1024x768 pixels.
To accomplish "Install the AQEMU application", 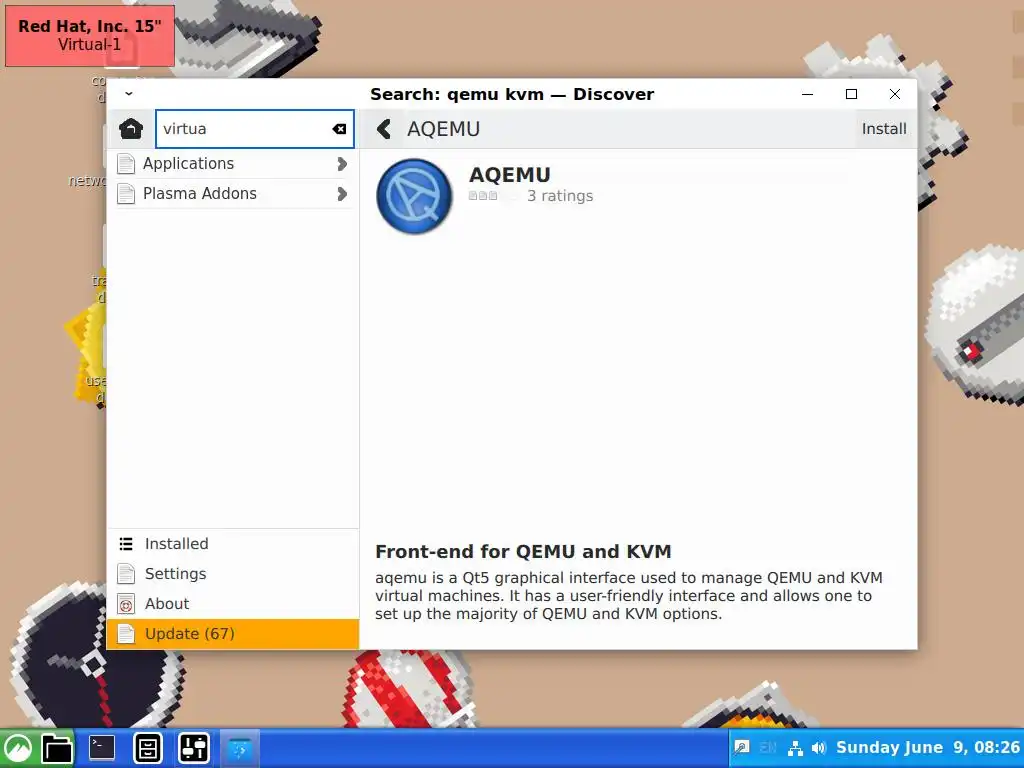I will [884, 129].
